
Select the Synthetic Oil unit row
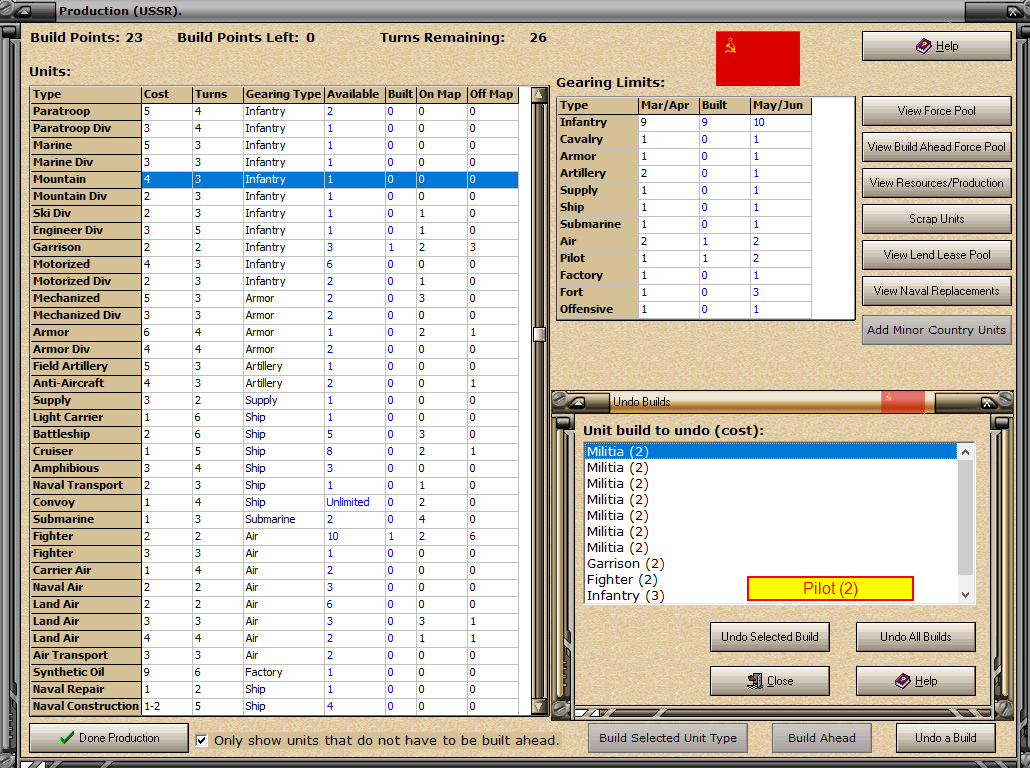(275, 672)
